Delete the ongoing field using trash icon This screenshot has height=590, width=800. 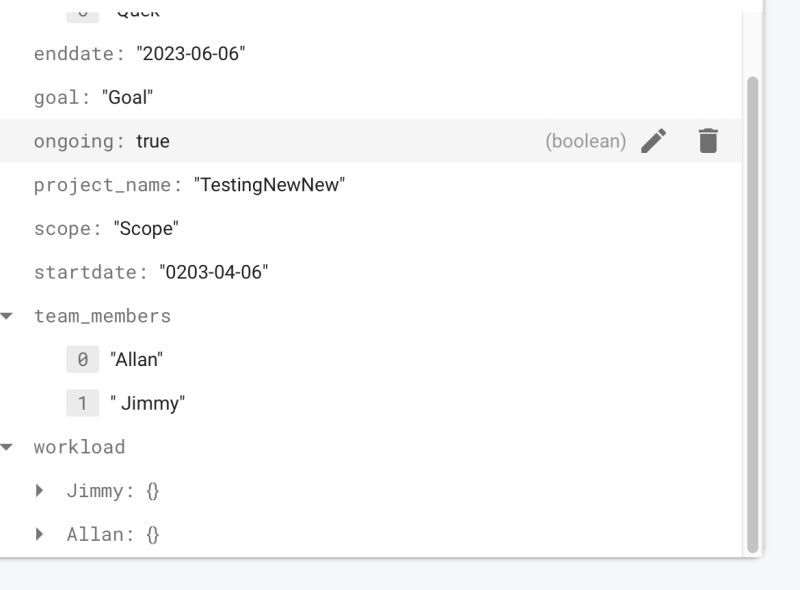tap(709, 142)
